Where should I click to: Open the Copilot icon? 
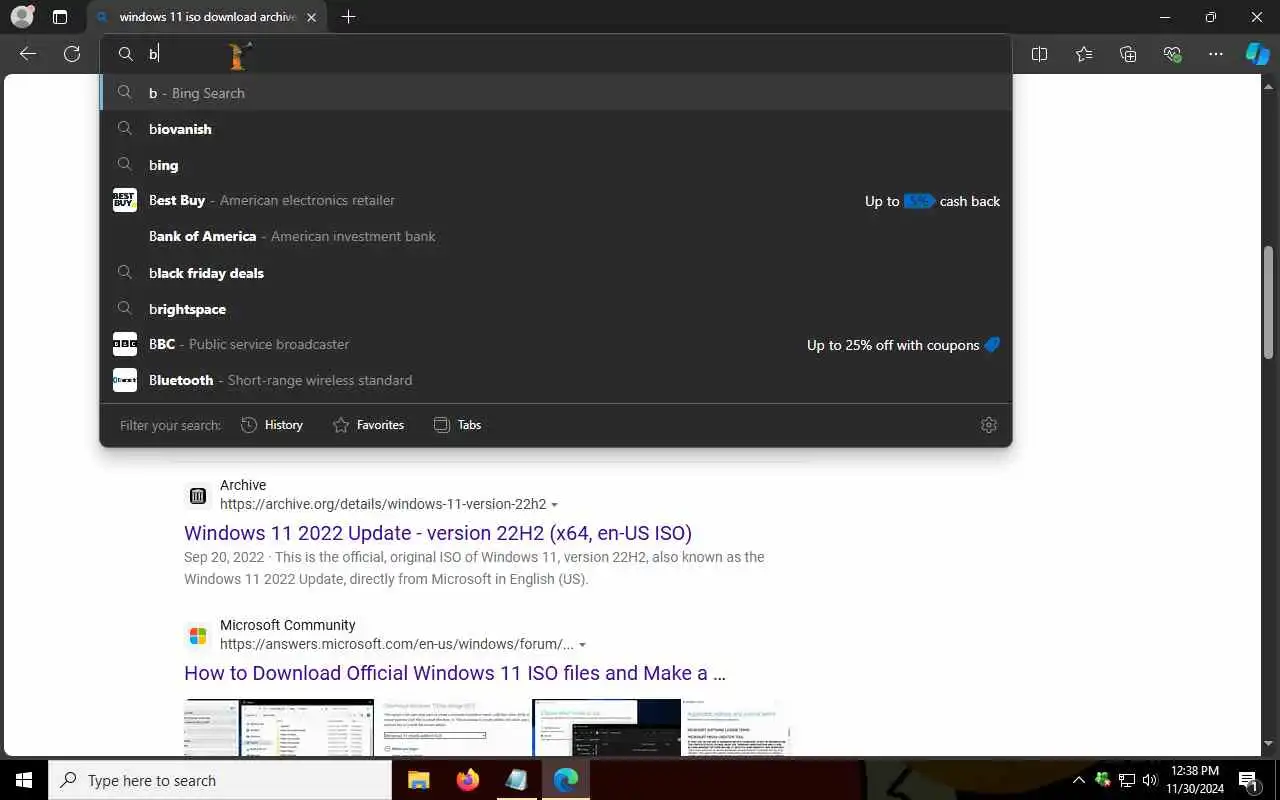tap(1257, 54)
